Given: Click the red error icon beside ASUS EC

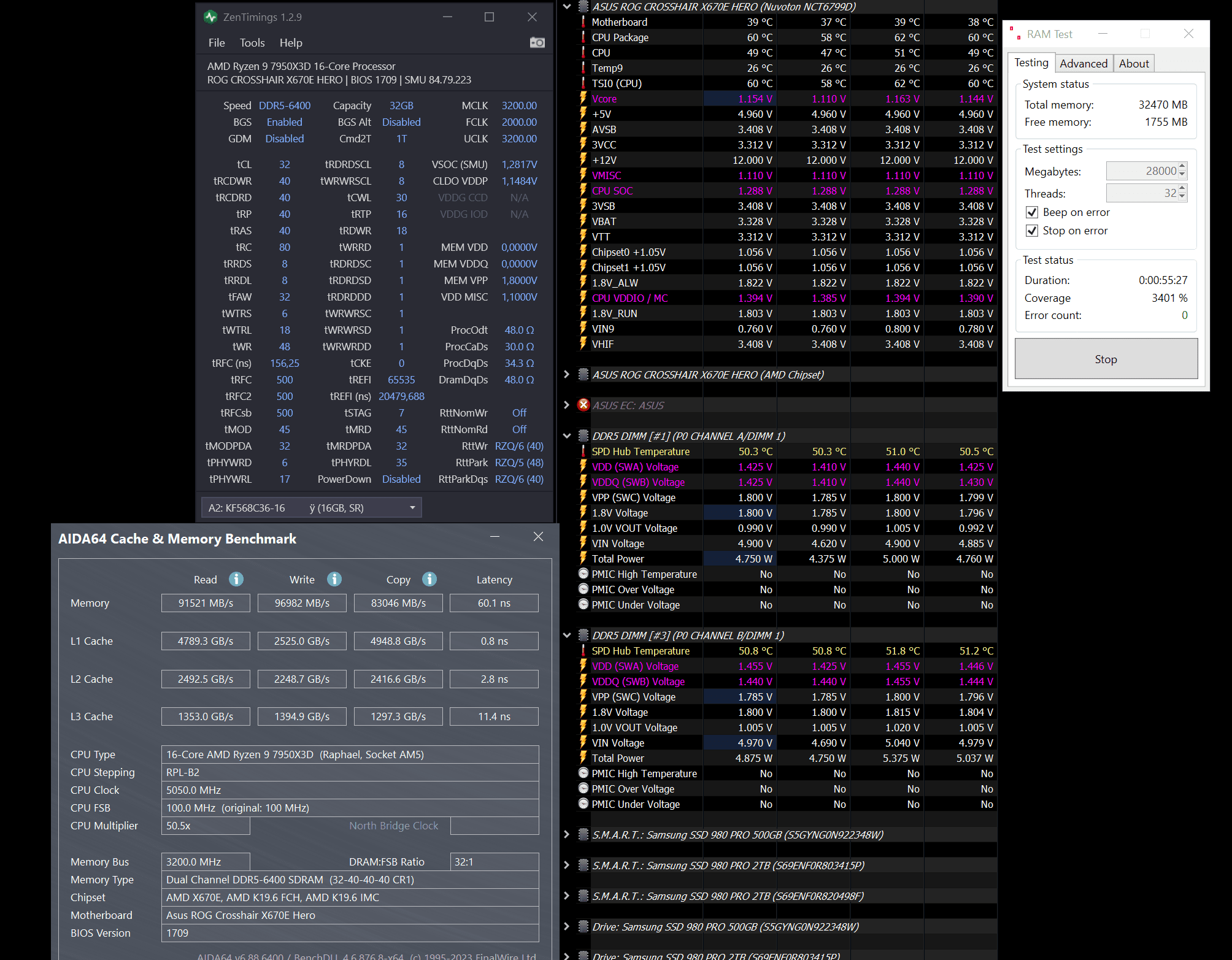Looking at the screenshot, I should tap(583, 405).
